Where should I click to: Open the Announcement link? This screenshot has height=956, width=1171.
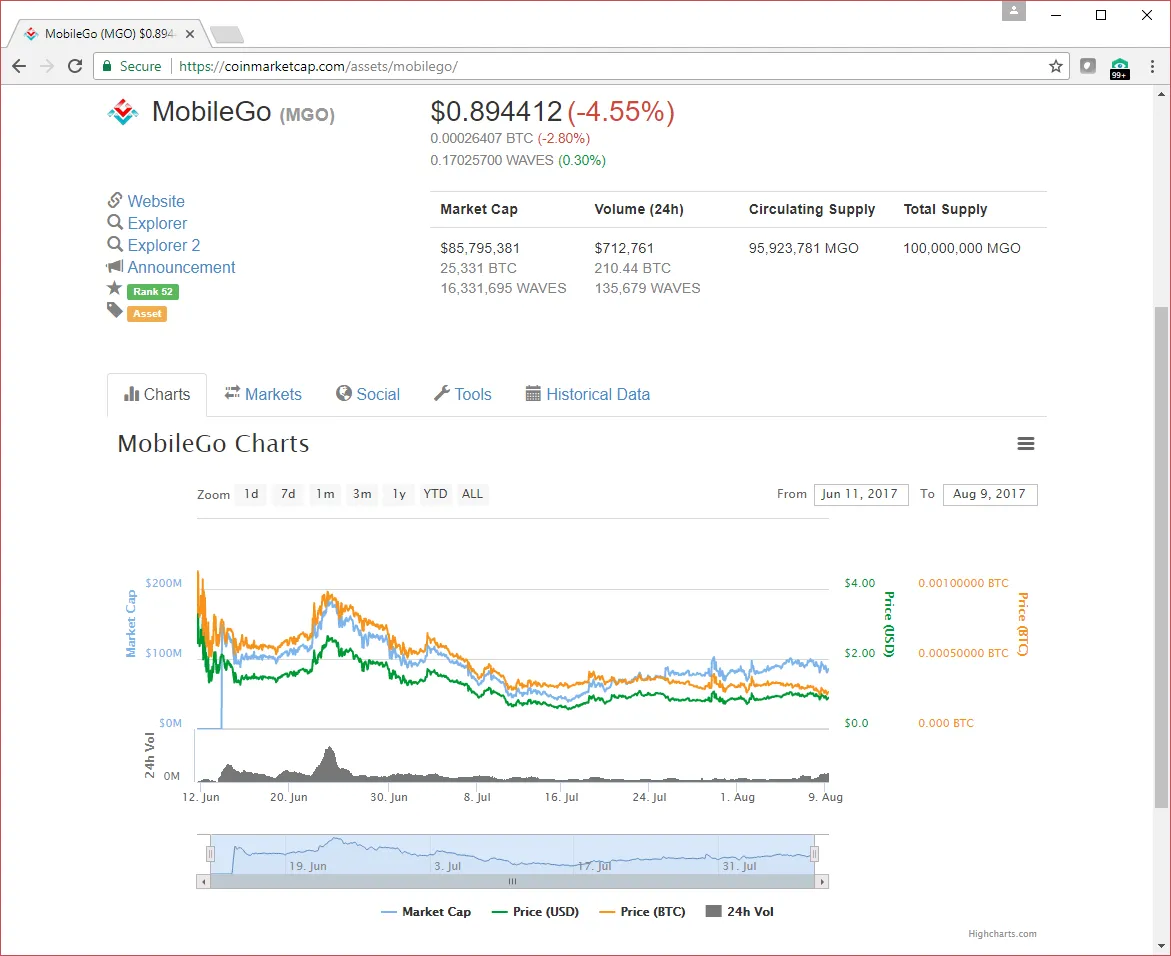[x=181, y=267]
